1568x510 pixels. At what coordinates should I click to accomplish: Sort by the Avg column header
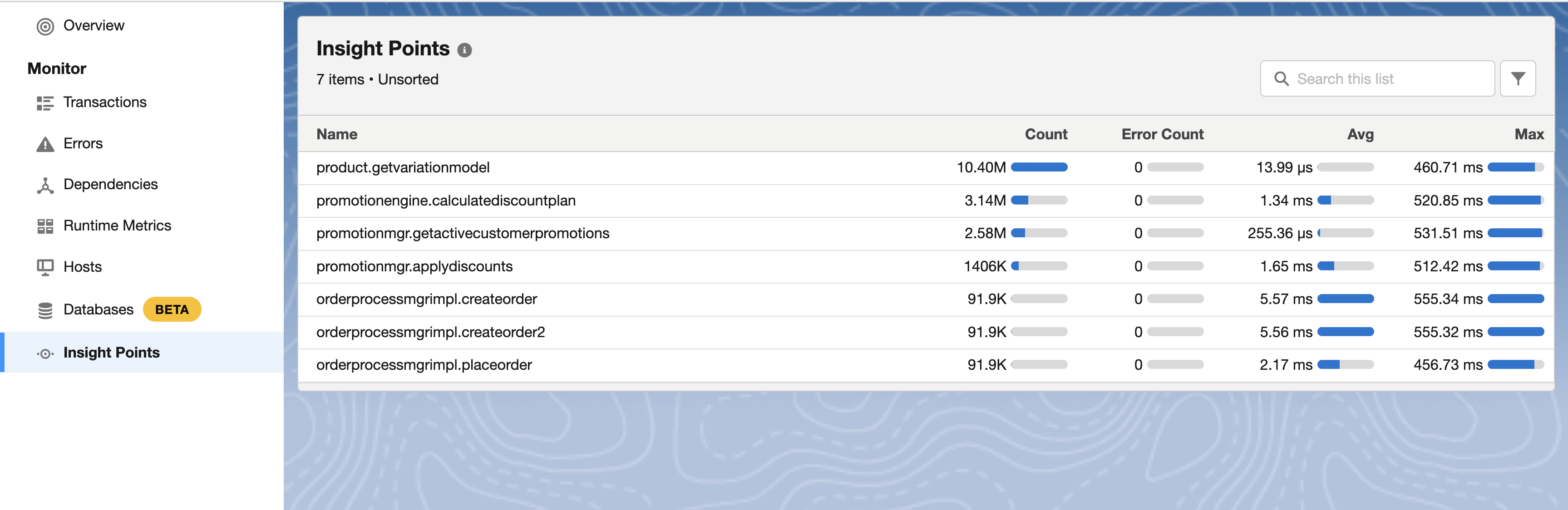1361,134
